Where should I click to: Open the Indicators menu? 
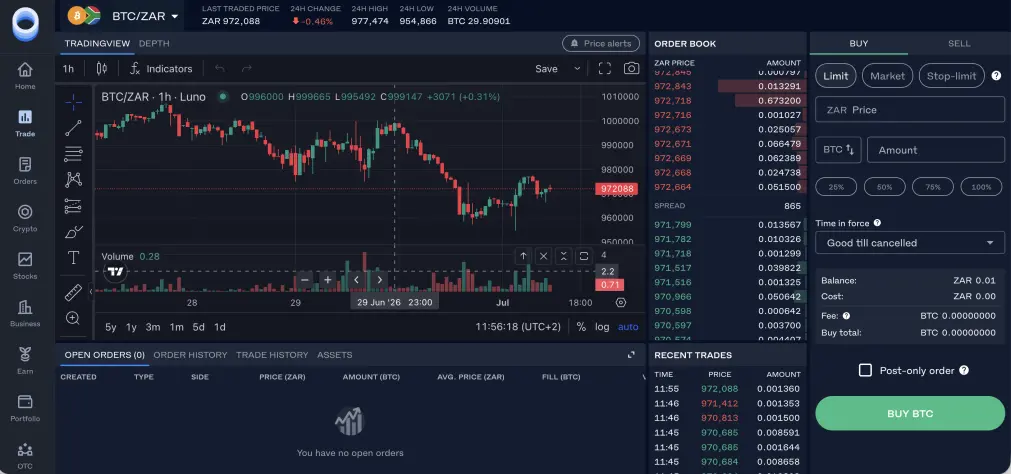161,68
